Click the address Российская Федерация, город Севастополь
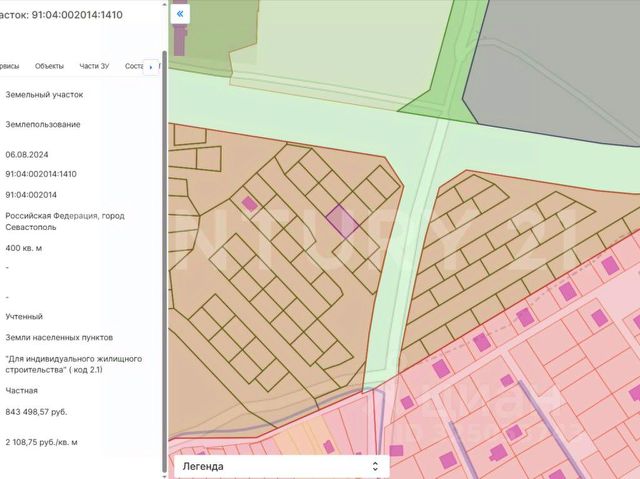The height and width of the screenshot is (479, 640). [x=65, y=221]
